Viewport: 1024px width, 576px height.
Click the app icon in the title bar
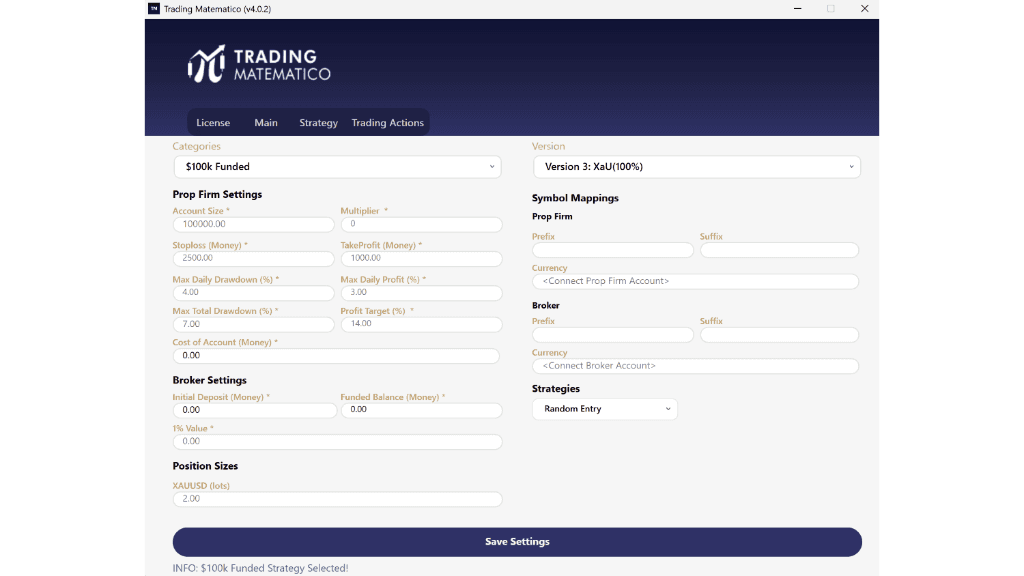(x=153, y=9)
